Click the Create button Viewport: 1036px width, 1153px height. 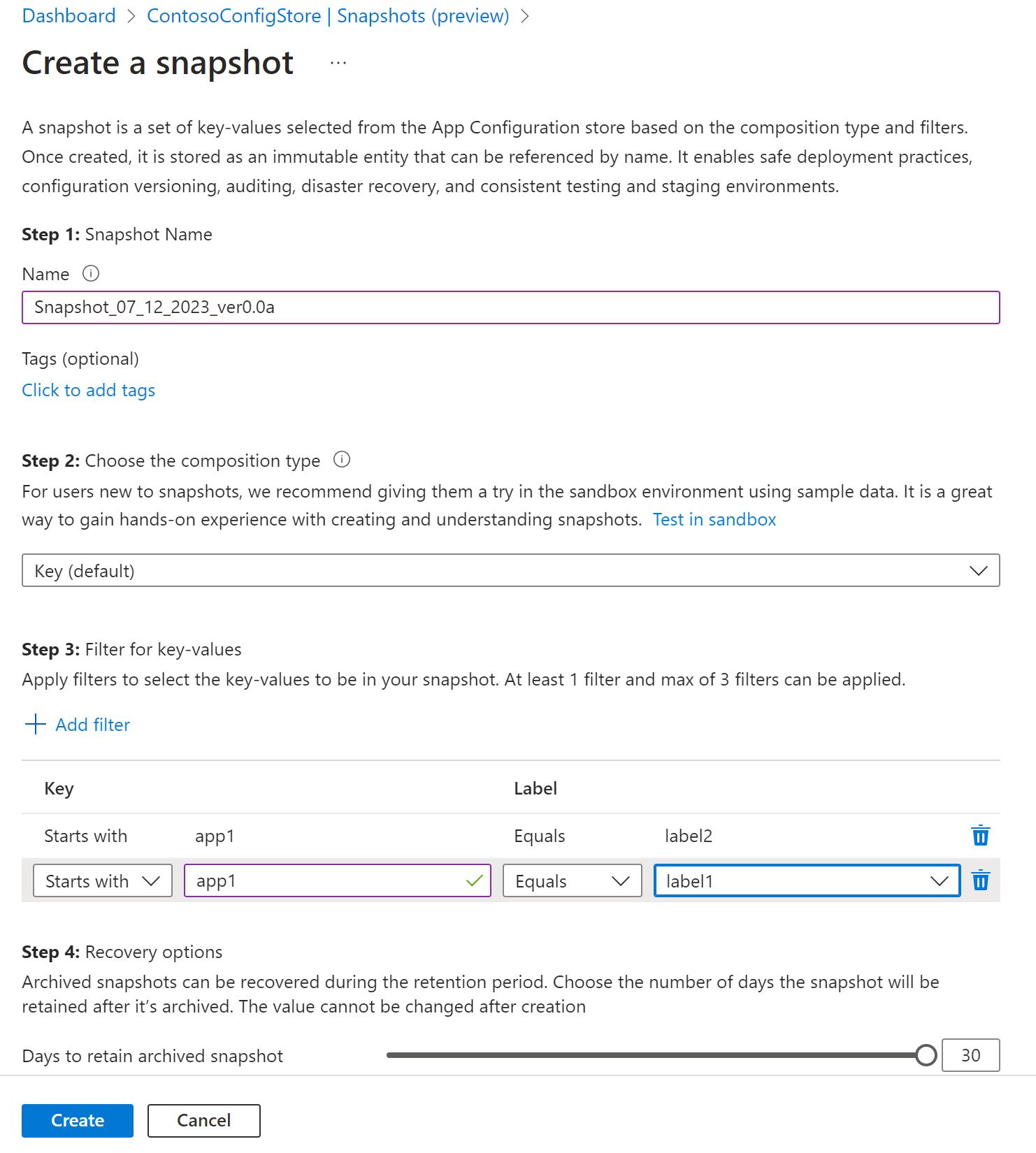(x=78, y=1121)
